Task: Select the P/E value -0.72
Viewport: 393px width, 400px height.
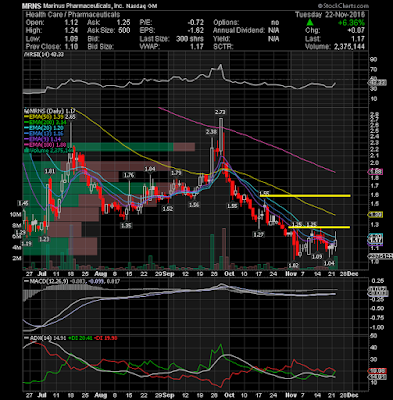Action: pyautogui.click(x=196, y=23)
